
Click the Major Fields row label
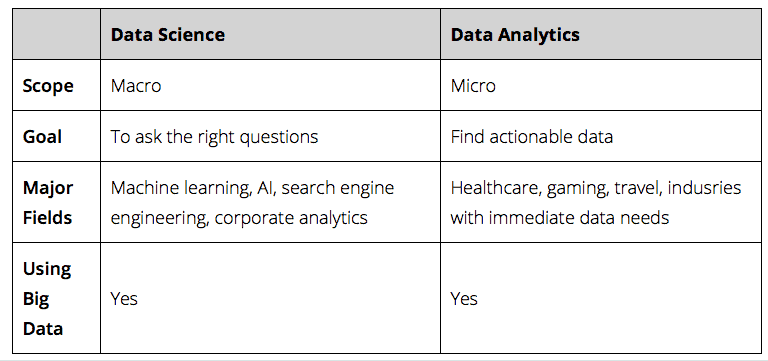point(48,202)
